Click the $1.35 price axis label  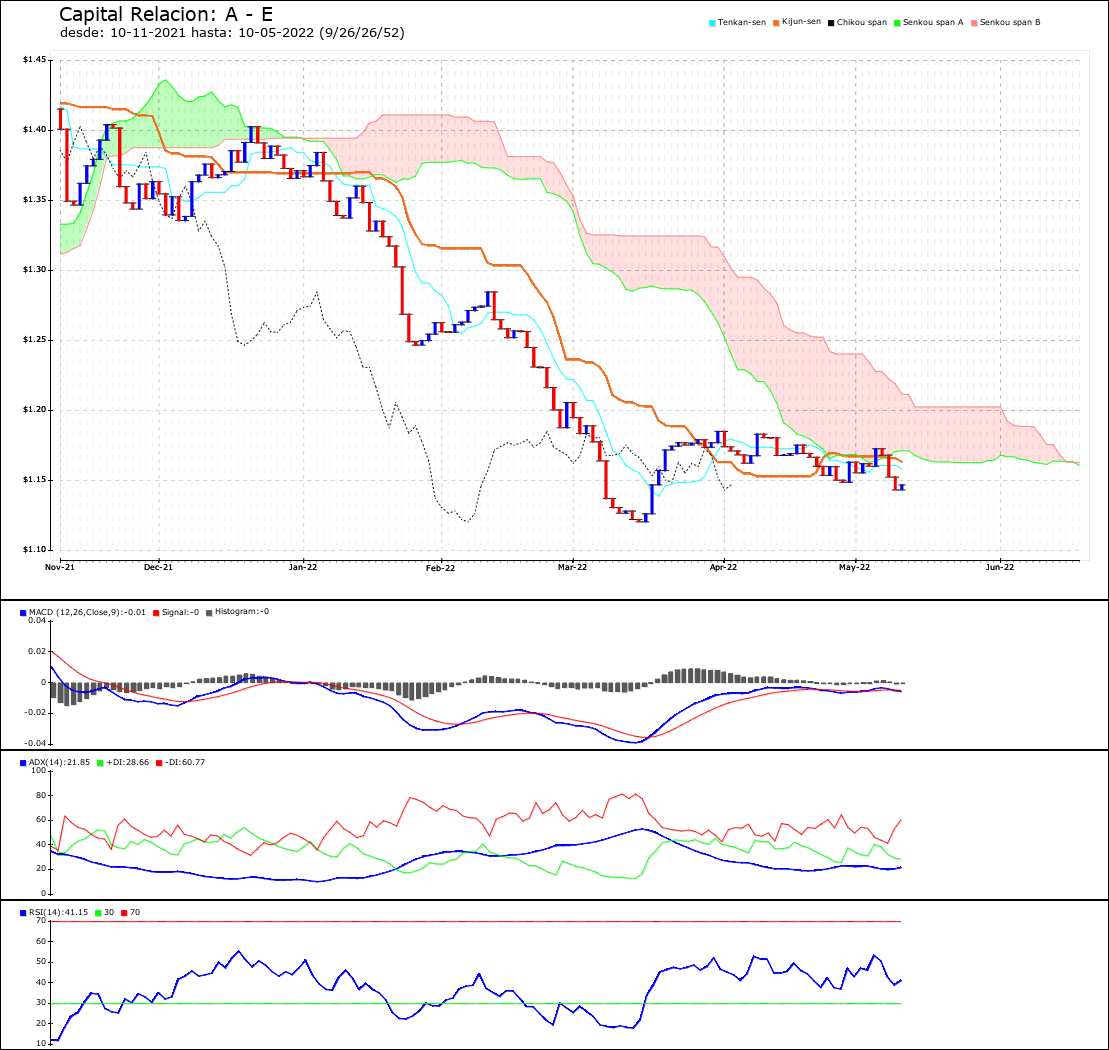click(35, 199)
